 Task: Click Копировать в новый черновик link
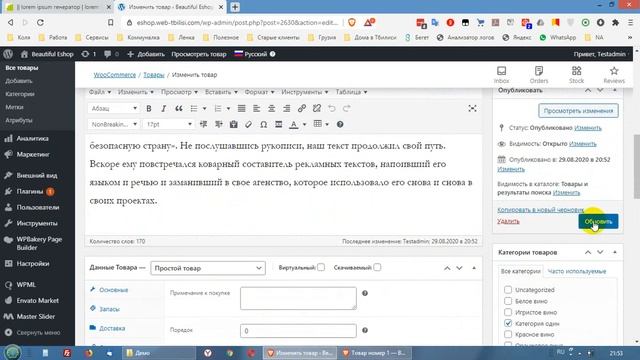(540, 209)
